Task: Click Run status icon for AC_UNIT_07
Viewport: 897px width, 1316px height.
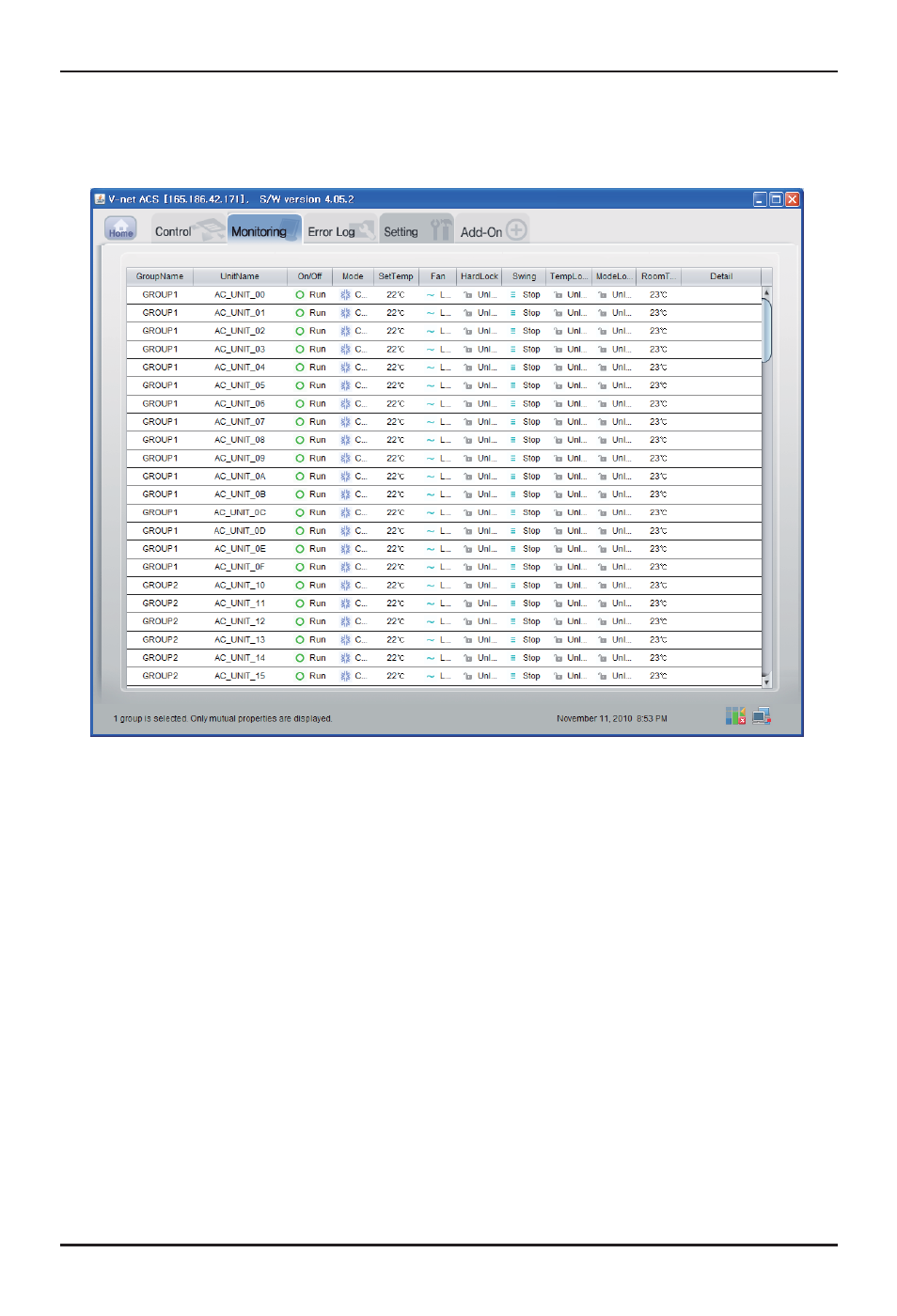Action: [x=300, y=422]
